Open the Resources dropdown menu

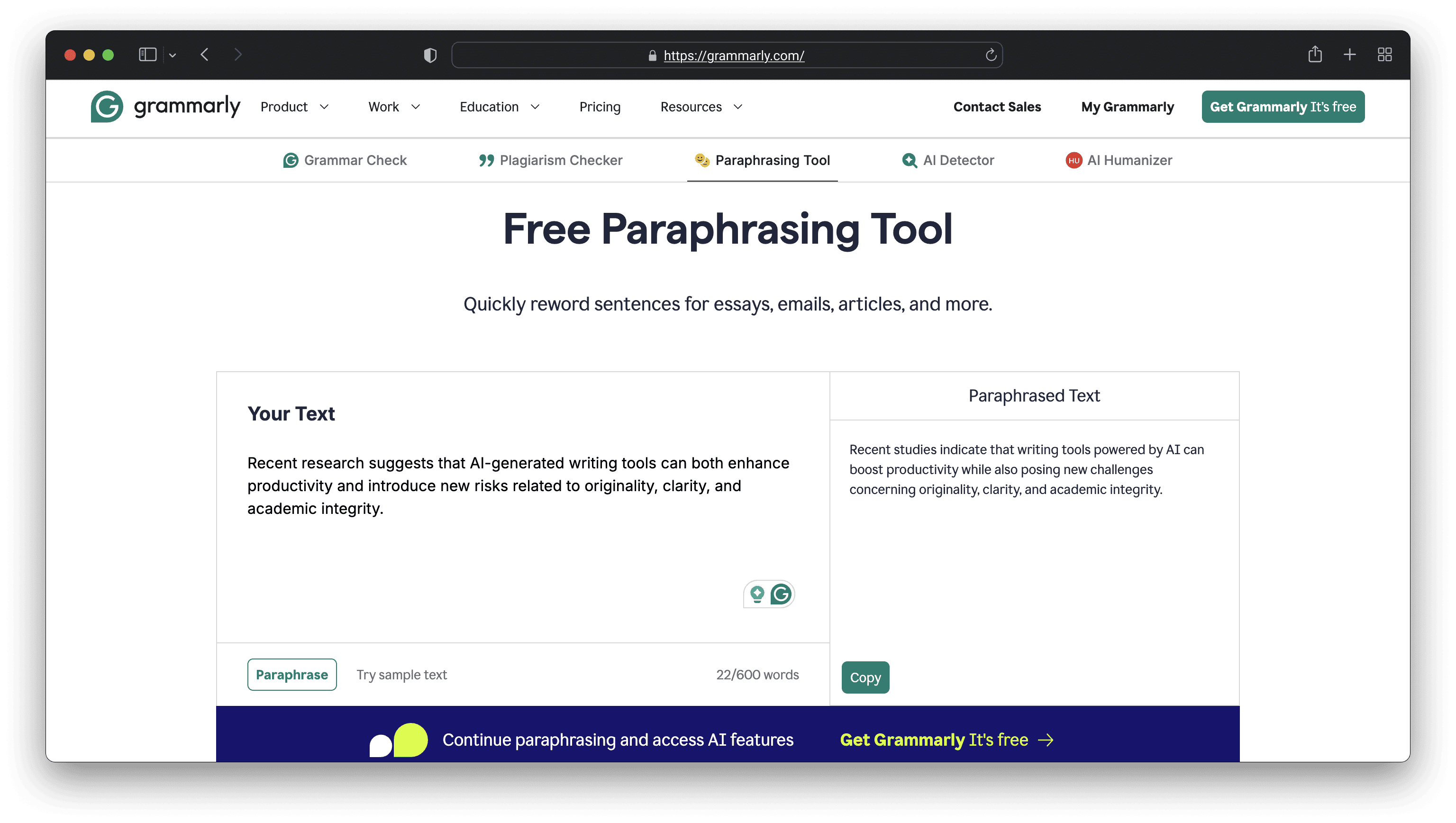[x=701, y=107]
